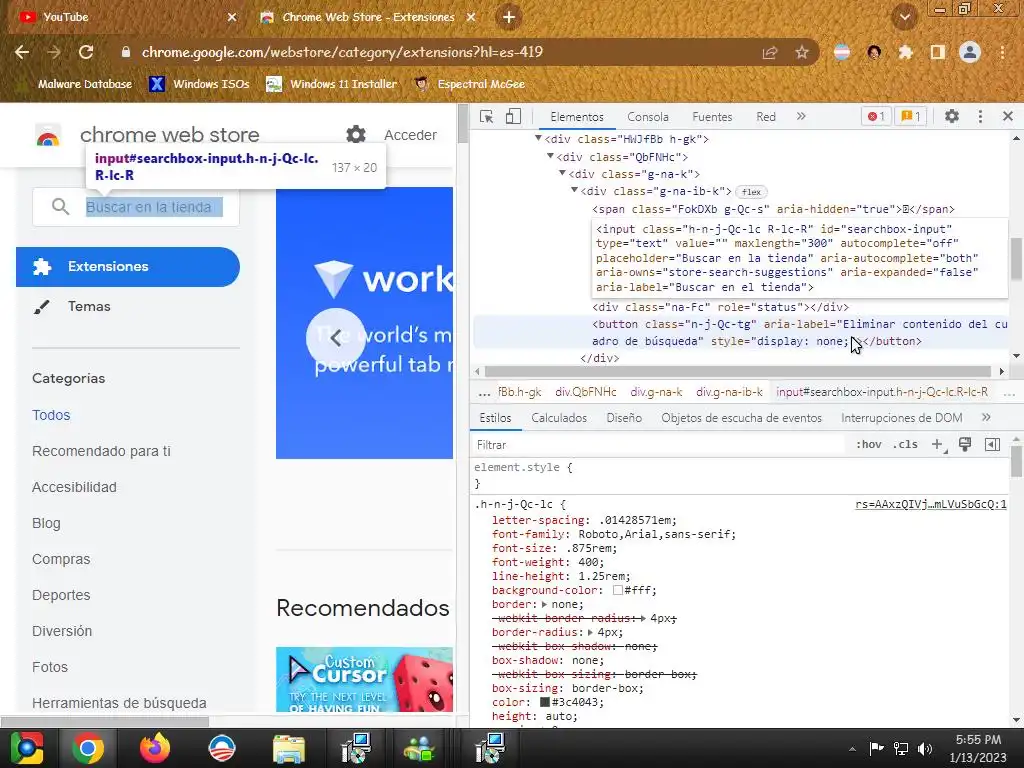Collapse the div class QbFNHc node
This screenshot has width=1024, height=768.
pos(551,156)
